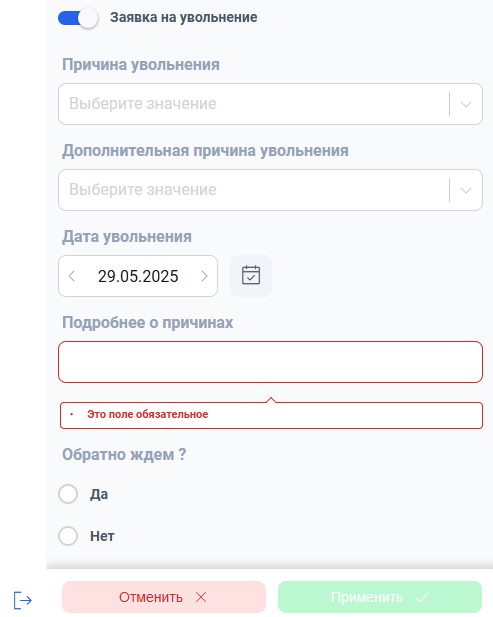Open the Причина увольнения dropdown
The image size is (493, 617).
click(x=270, y=104)
